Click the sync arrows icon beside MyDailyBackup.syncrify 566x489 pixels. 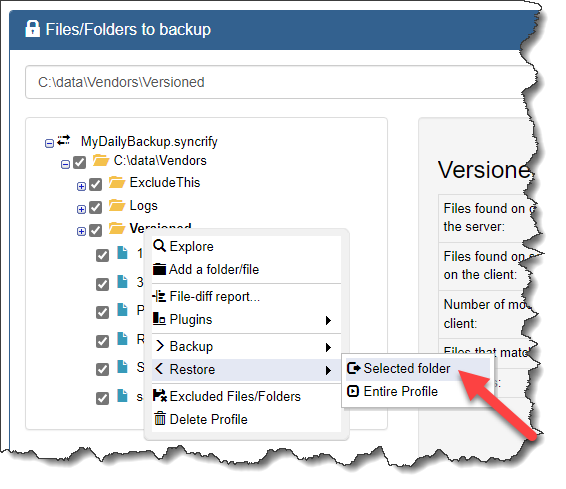tap(64, 140)
